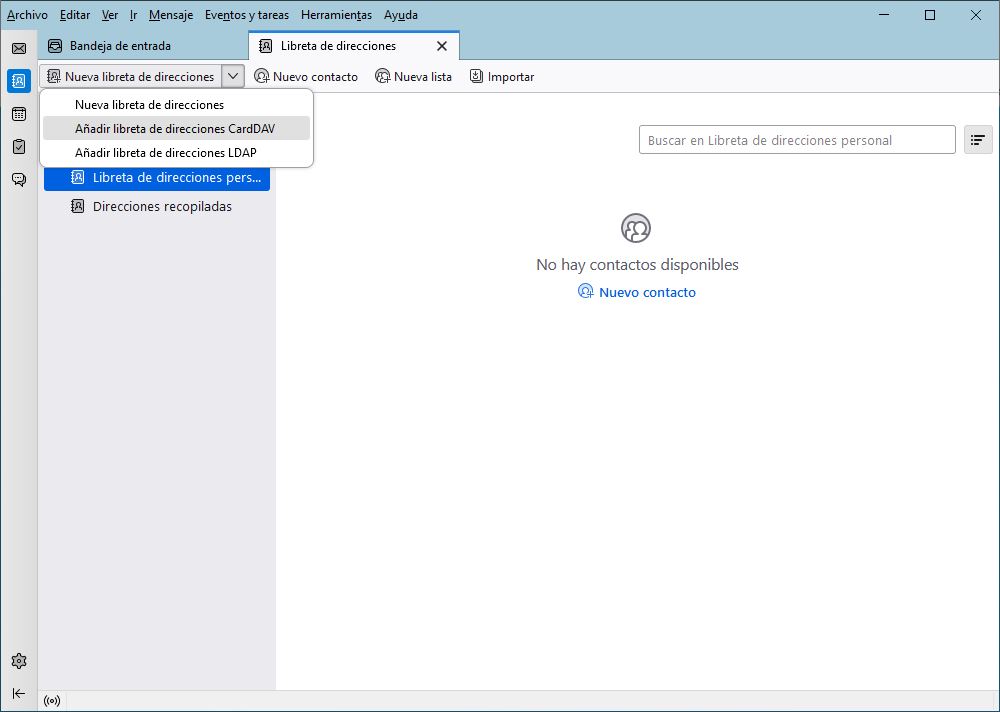1000x712 pixels.
Task: Choose Añadir libreta de direcciones LDAP
Action: (165, 153)
